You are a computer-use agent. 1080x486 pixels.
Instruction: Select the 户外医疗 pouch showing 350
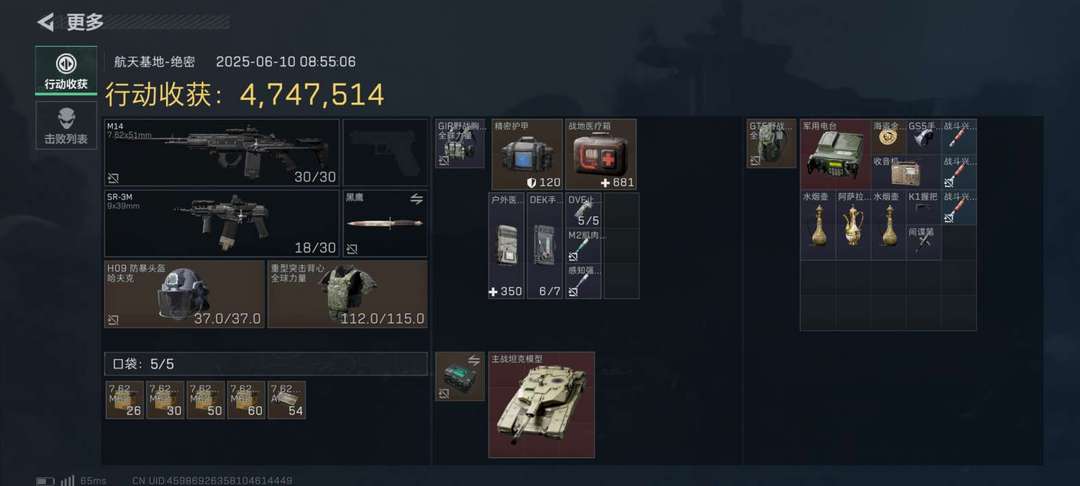point(506,246)
